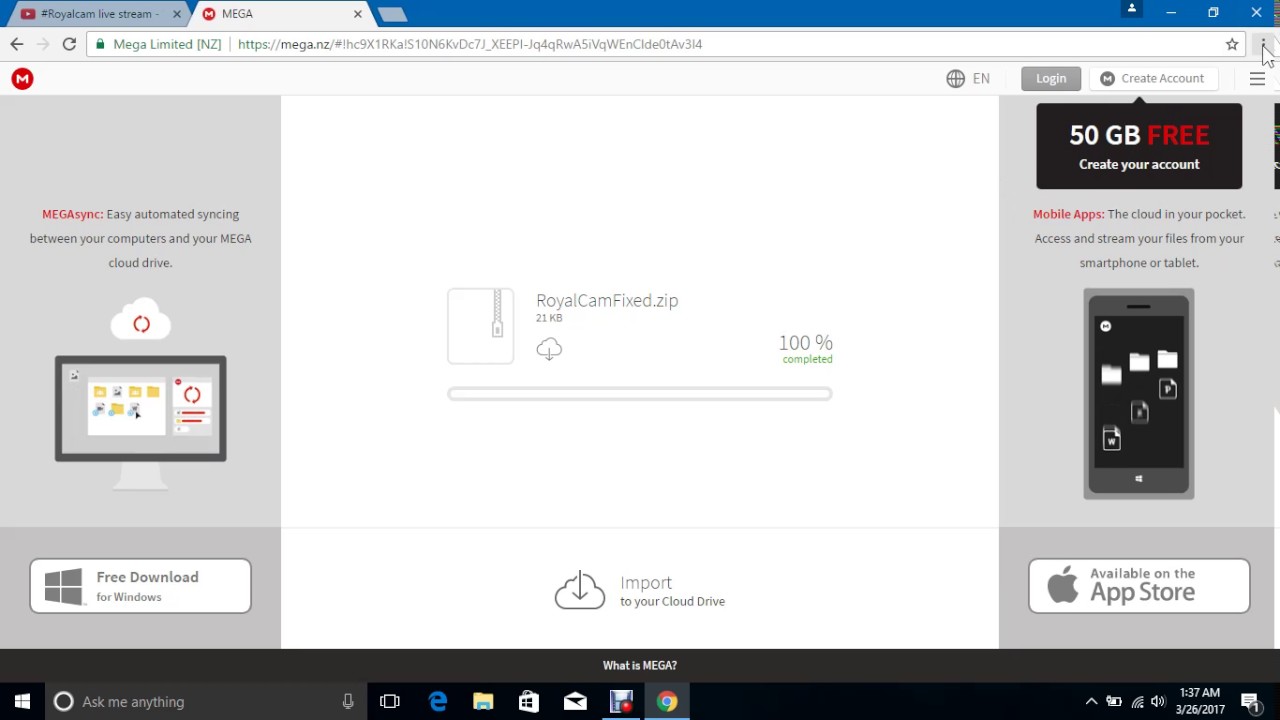
Task: Open the network tray icon
Action: coord(1137,702)
